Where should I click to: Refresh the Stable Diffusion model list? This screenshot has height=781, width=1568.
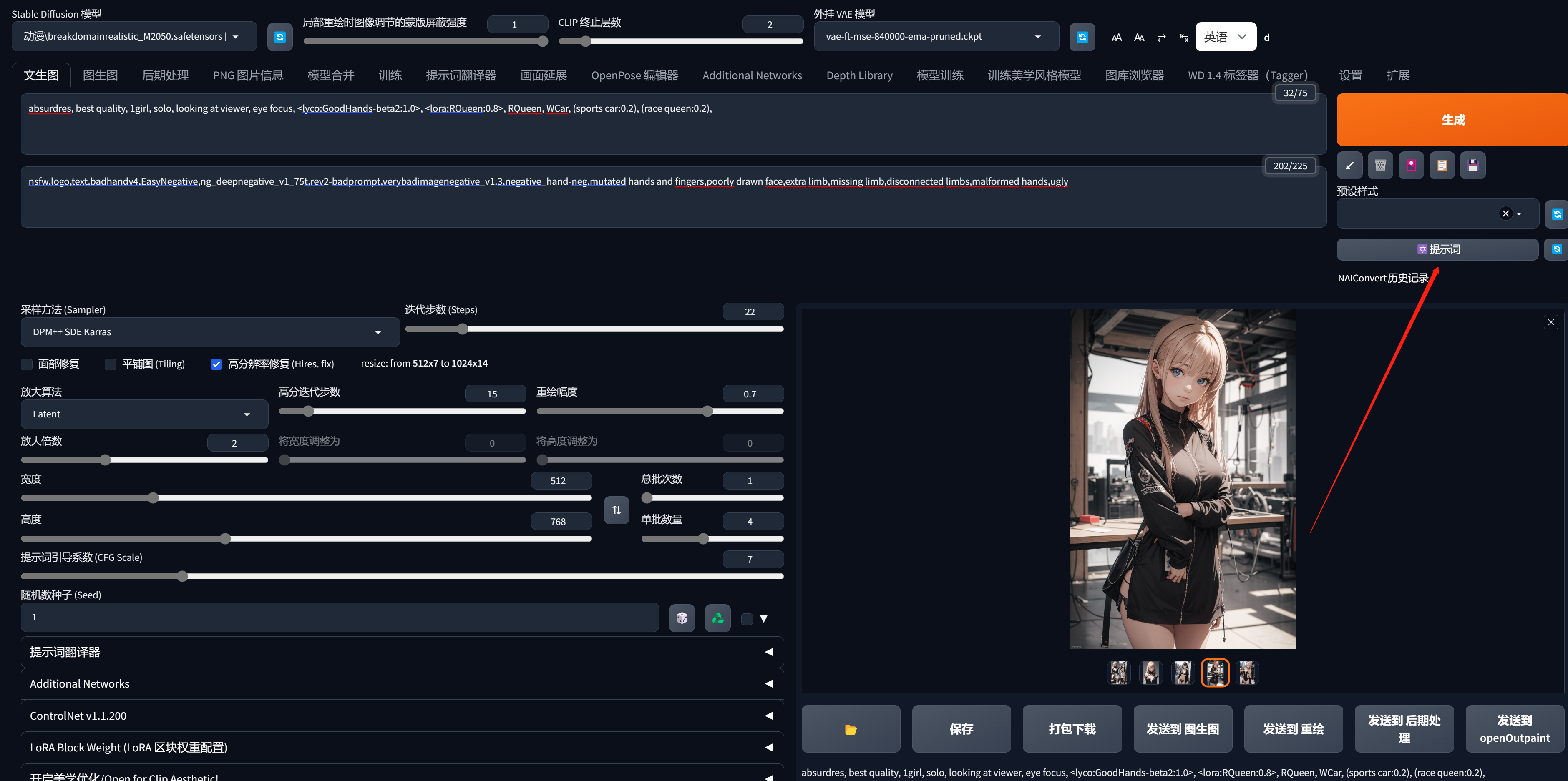(279, 37)
